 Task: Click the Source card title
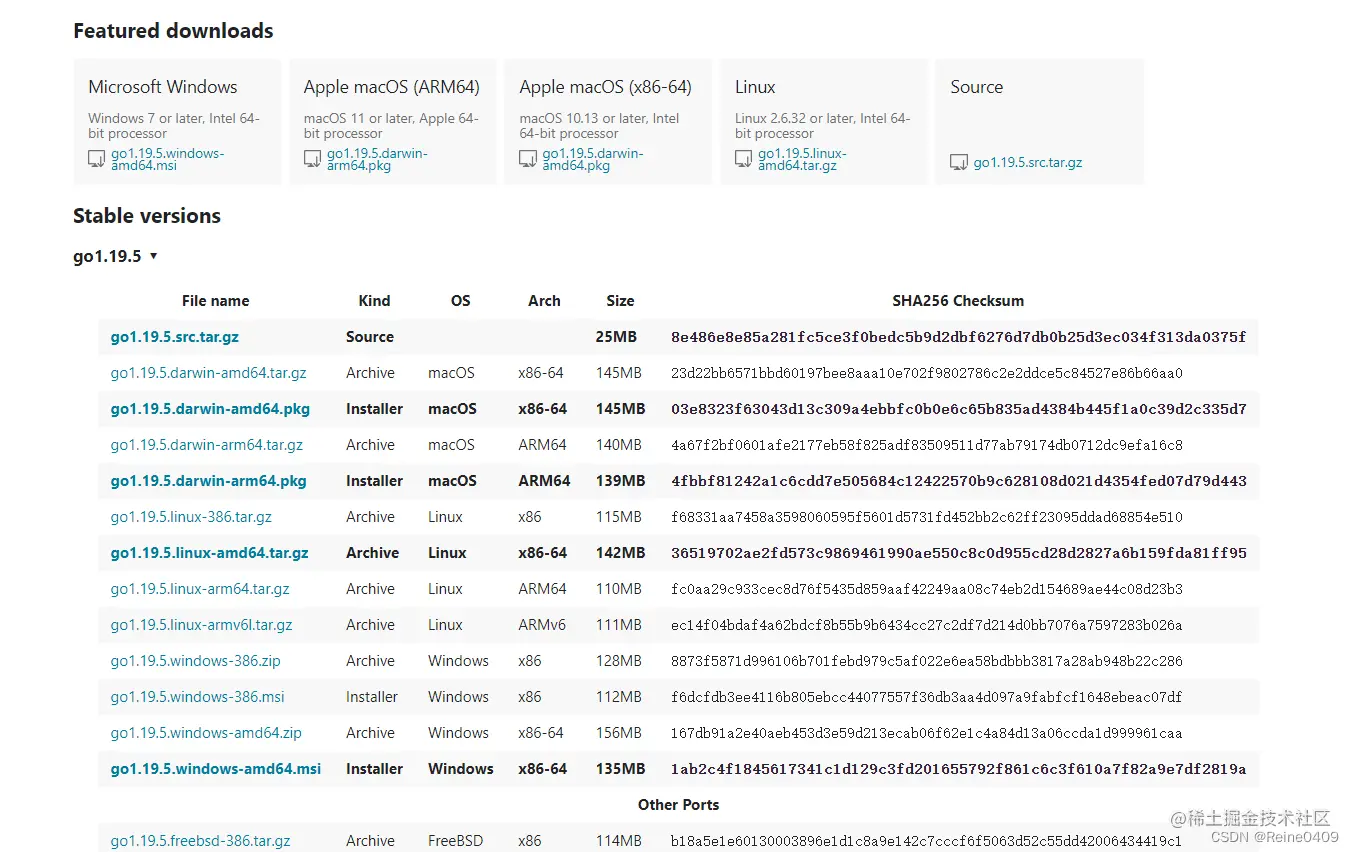(977, 87)
